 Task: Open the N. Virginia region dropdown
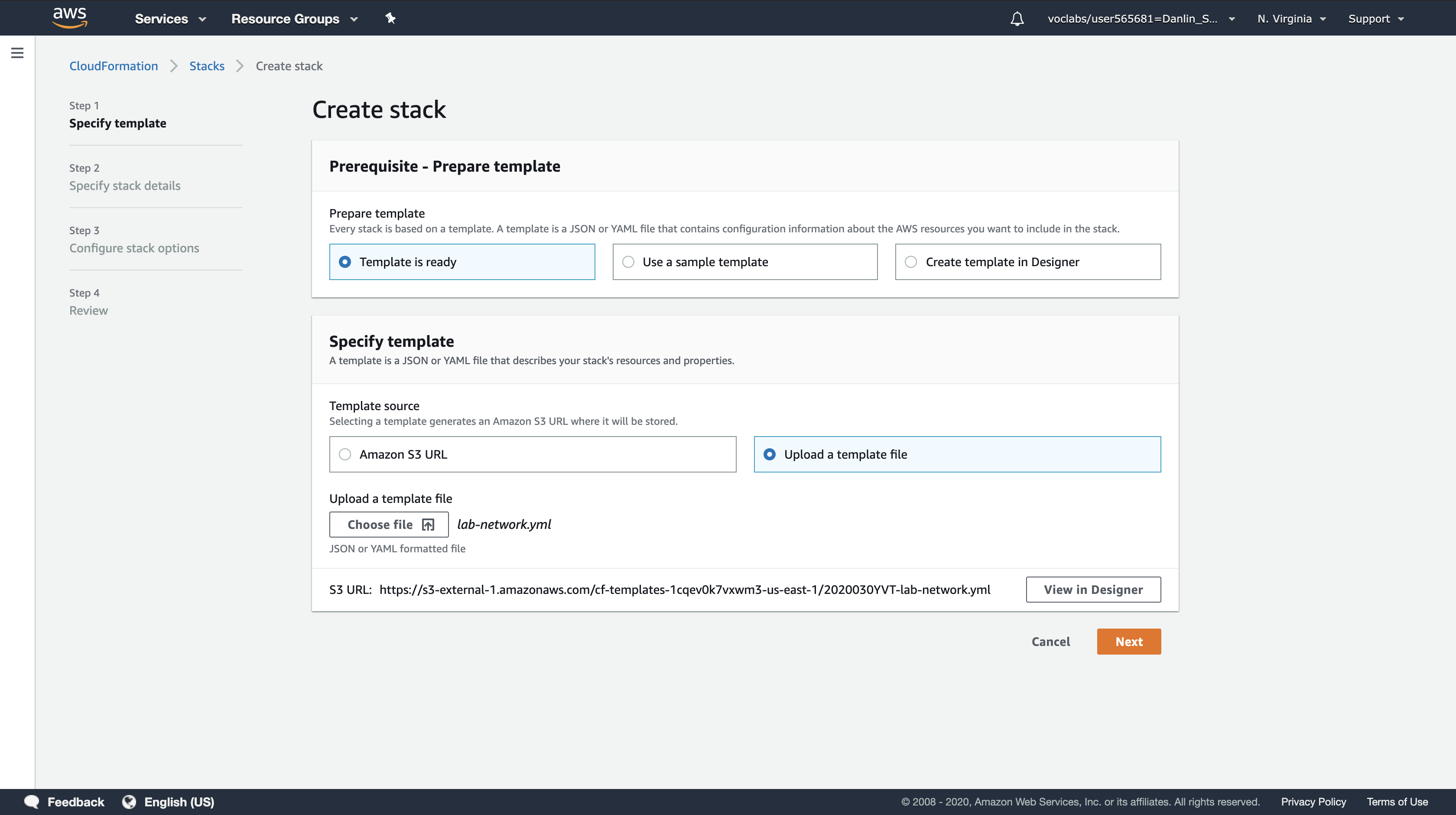click(x=1291, y=19)
